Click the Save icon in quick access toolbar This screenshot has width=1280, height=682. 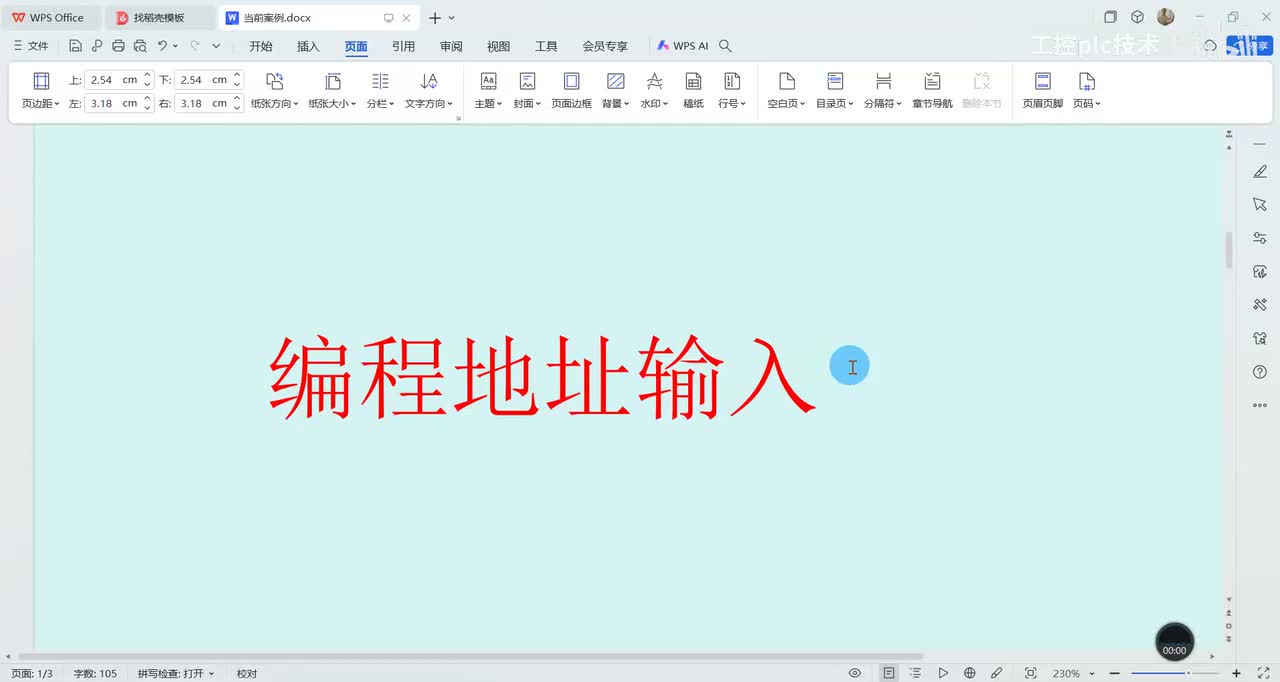pos(75,46)
